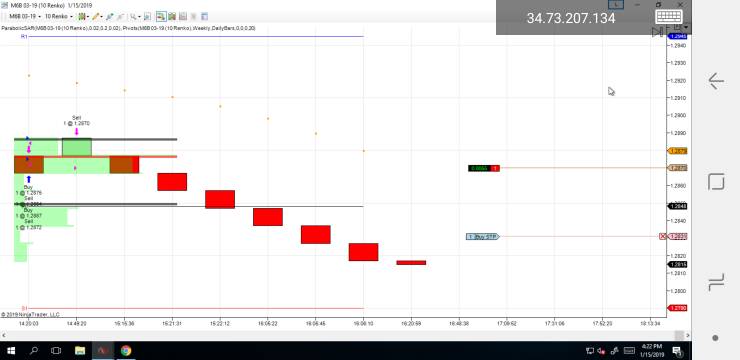Viewport: 740px width, 360px height.
Task: Select the zoom magnifier tool
Action: 134,17
